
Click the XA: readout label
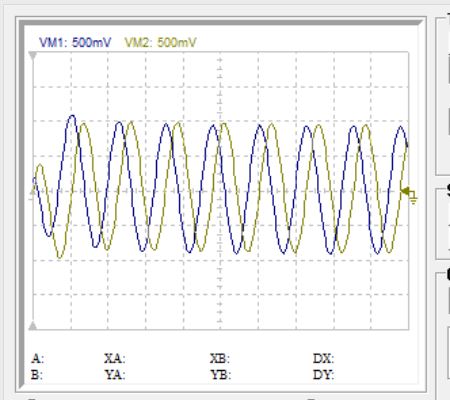[115, 359]
